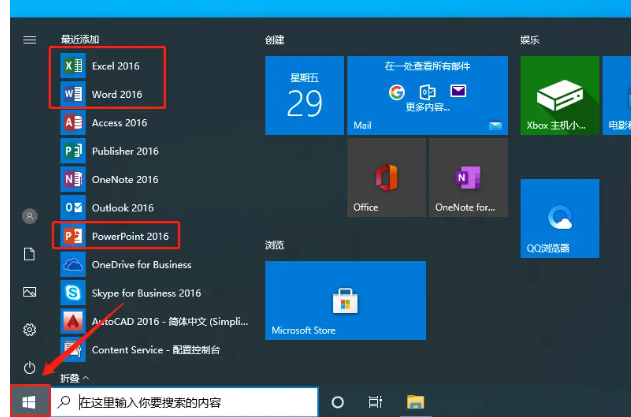Click the 创建 group header

pyautogui.click(x=275, y=40)
